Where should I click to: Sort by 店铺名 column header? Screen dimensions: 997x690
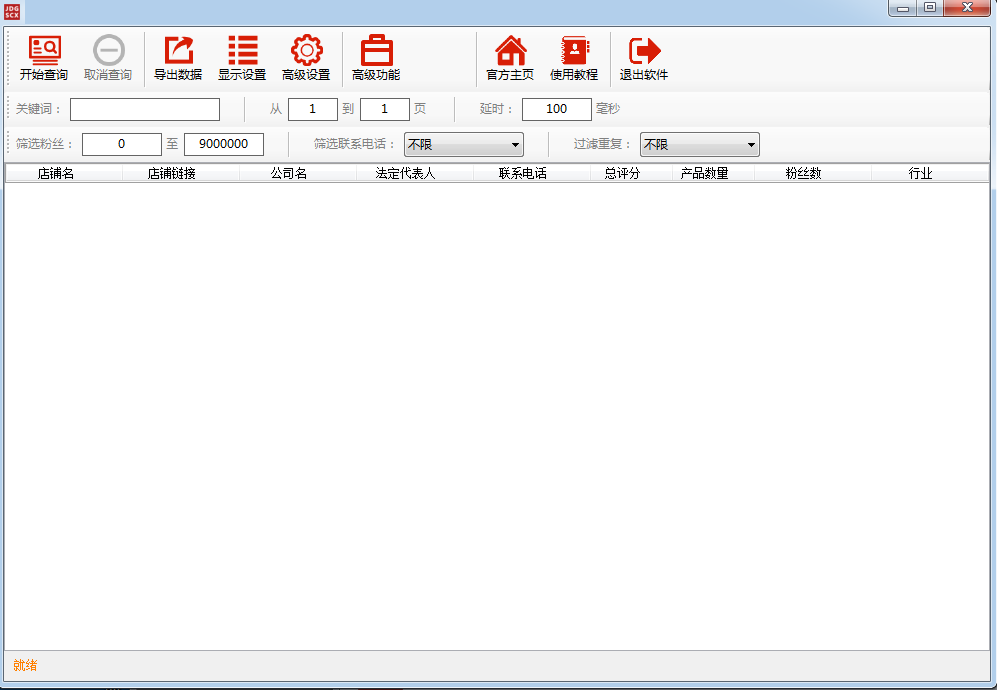tap(56, 173)
